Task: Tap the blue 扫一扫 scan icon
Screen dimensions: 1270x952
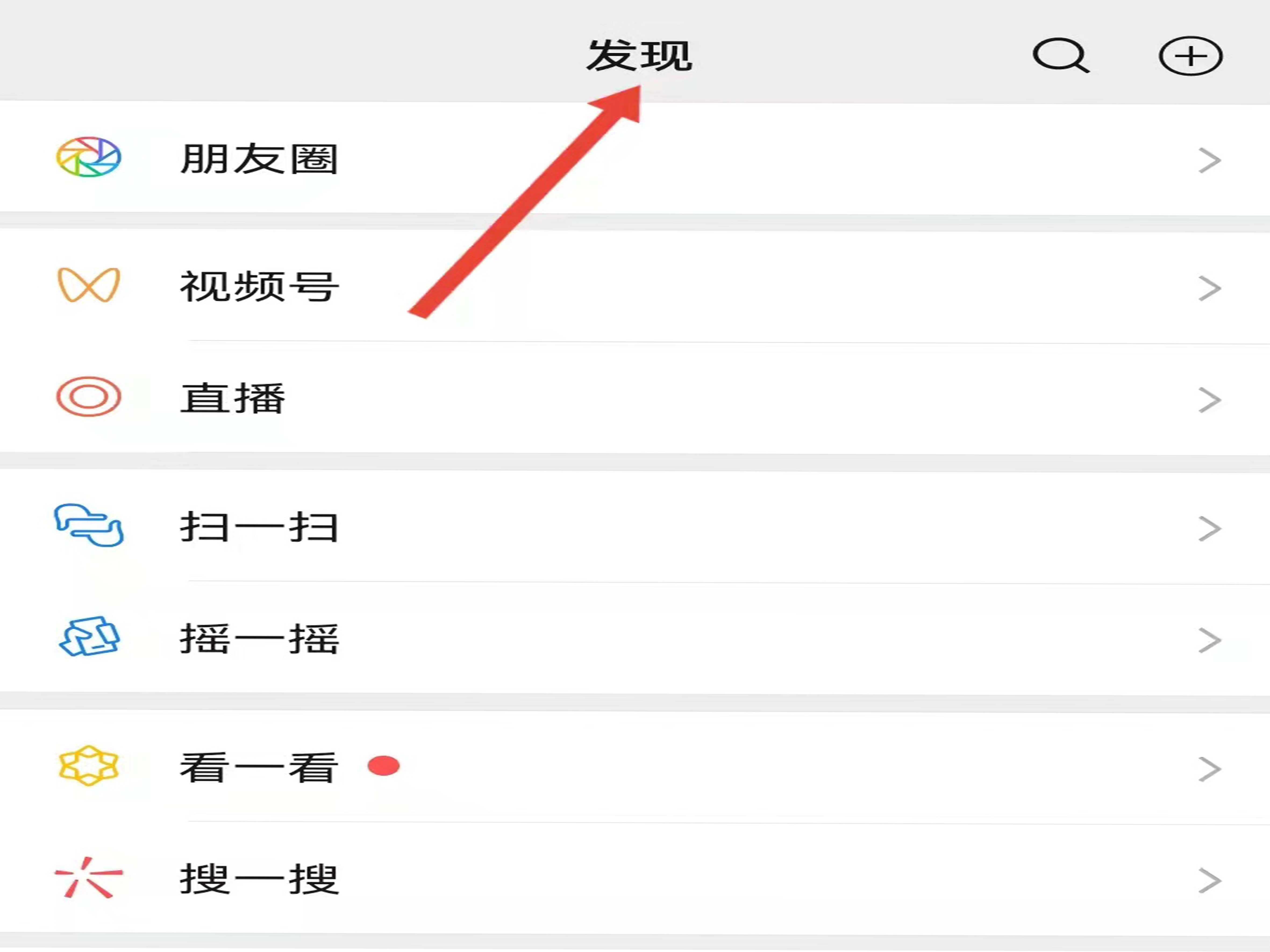Action: [88, 525]
